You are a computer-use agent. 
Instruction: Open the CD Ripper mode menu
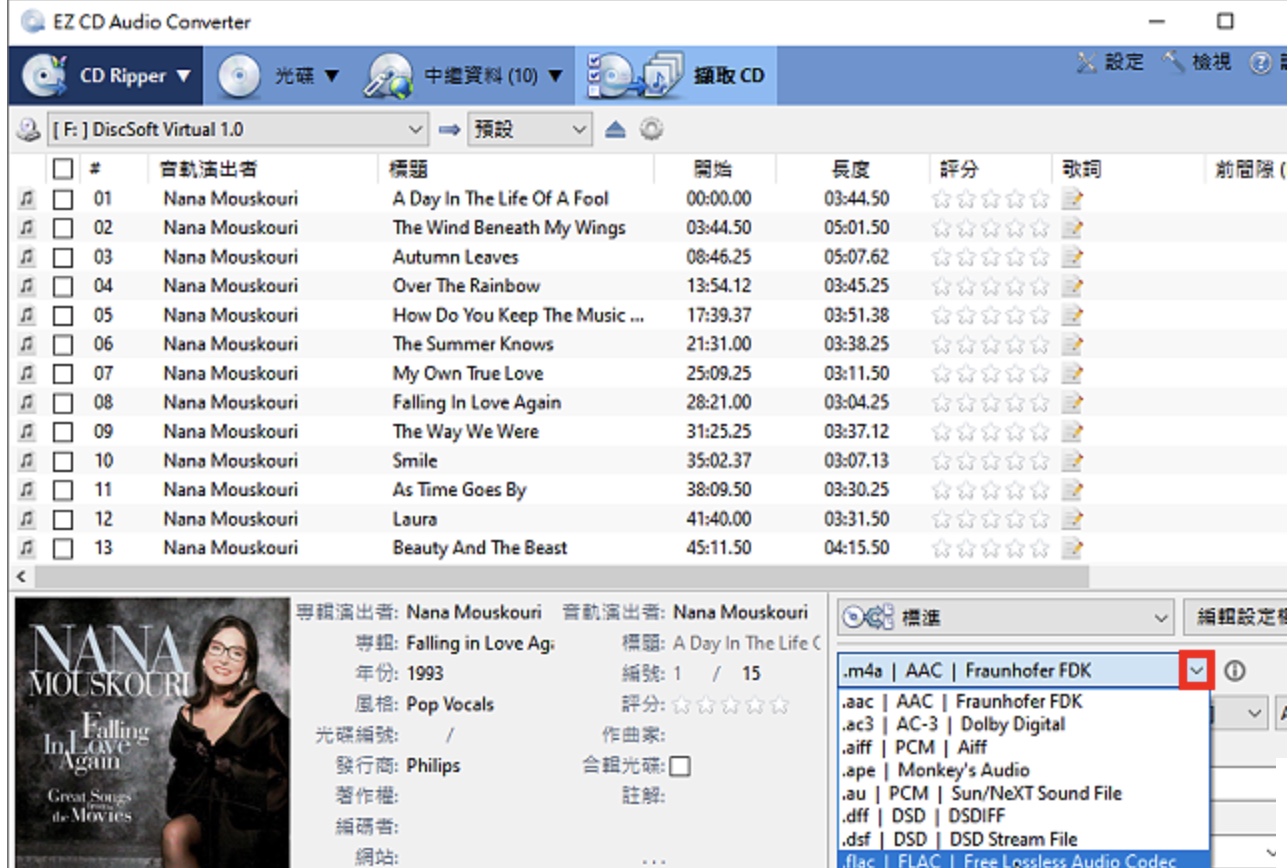point(105,75)
